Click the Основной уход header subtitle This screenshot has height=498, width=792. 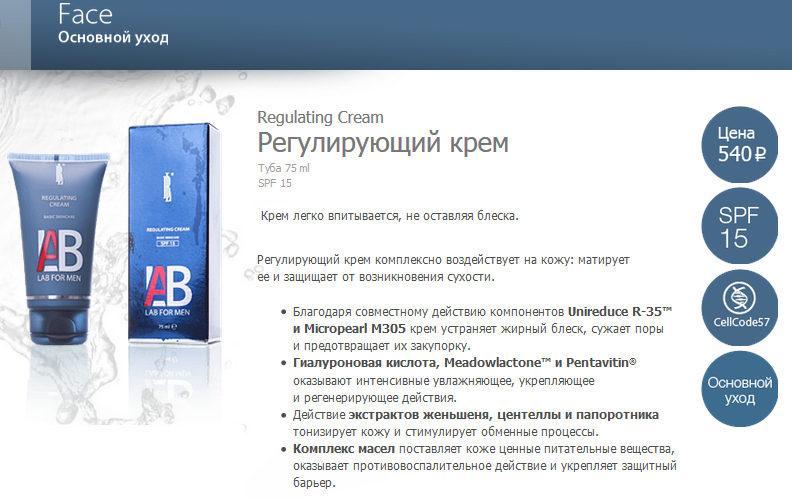click(x=113, y=38)
